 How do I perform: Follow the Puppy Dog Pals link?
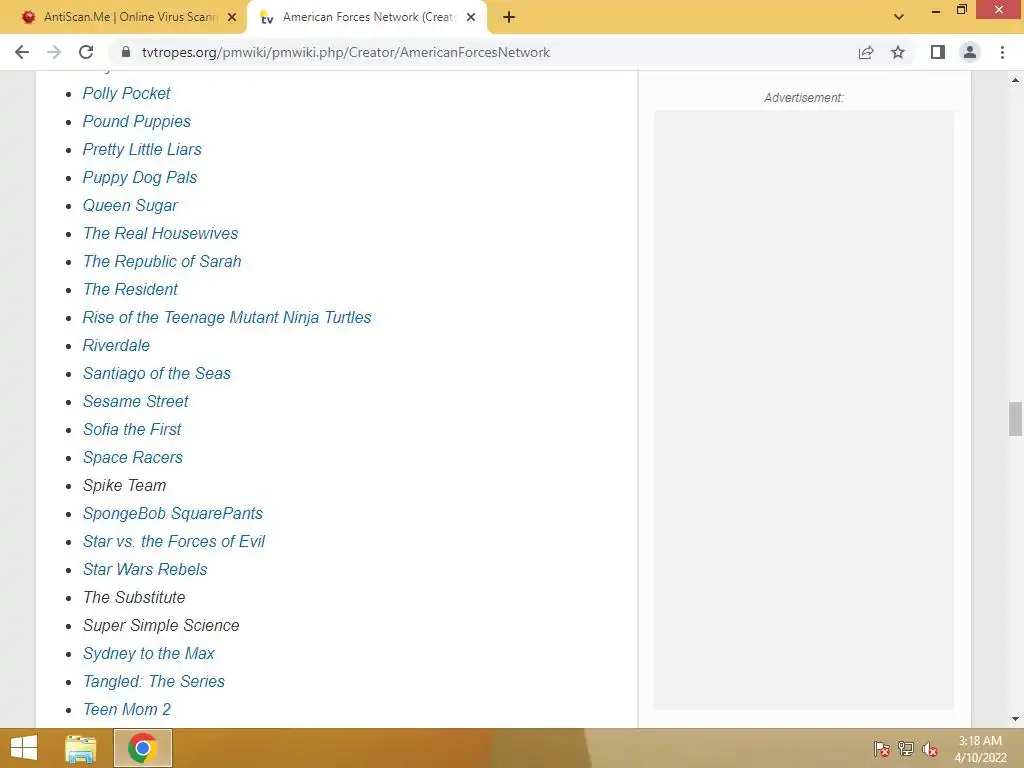point(140,178)
